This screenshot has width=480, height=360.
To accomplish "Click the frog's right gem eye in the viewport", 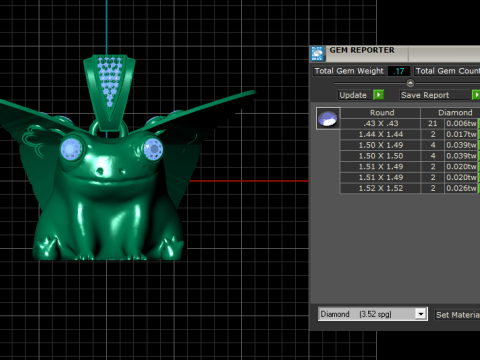I will (153, 149).
